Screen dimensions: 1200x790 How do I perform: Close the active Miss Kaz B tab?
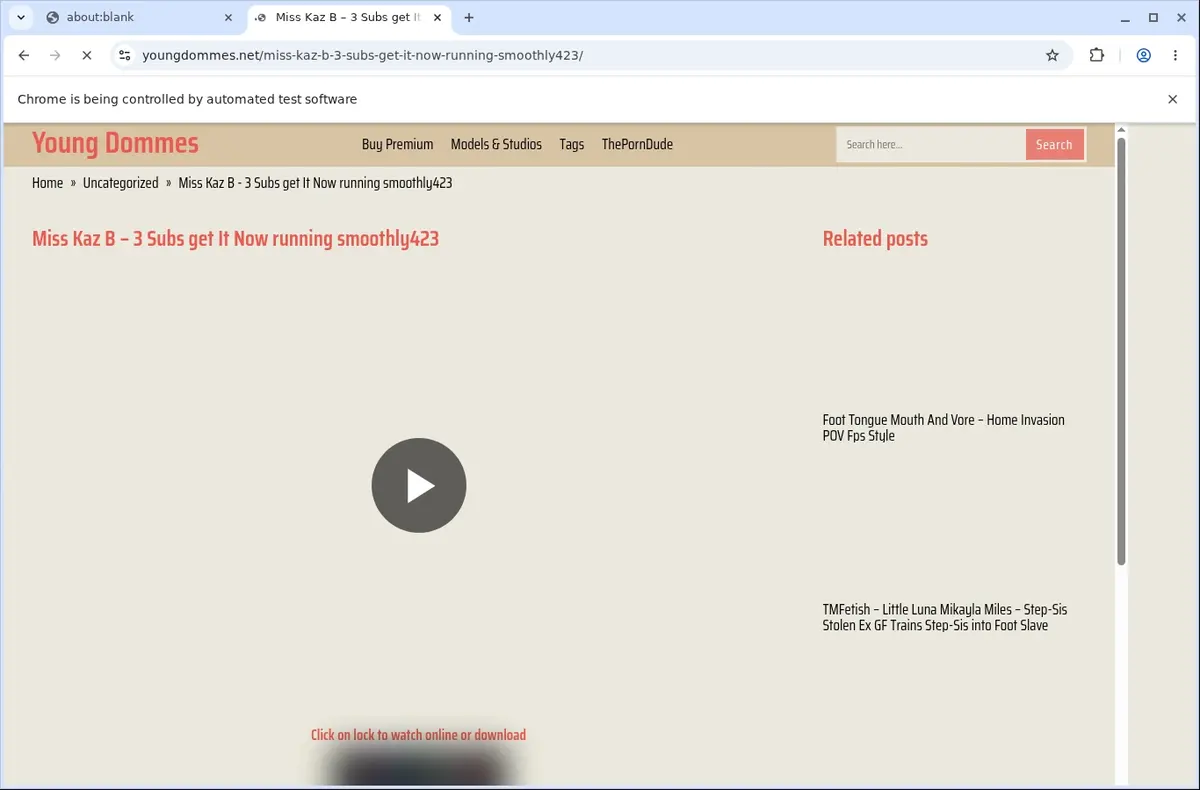click(437, 17)
